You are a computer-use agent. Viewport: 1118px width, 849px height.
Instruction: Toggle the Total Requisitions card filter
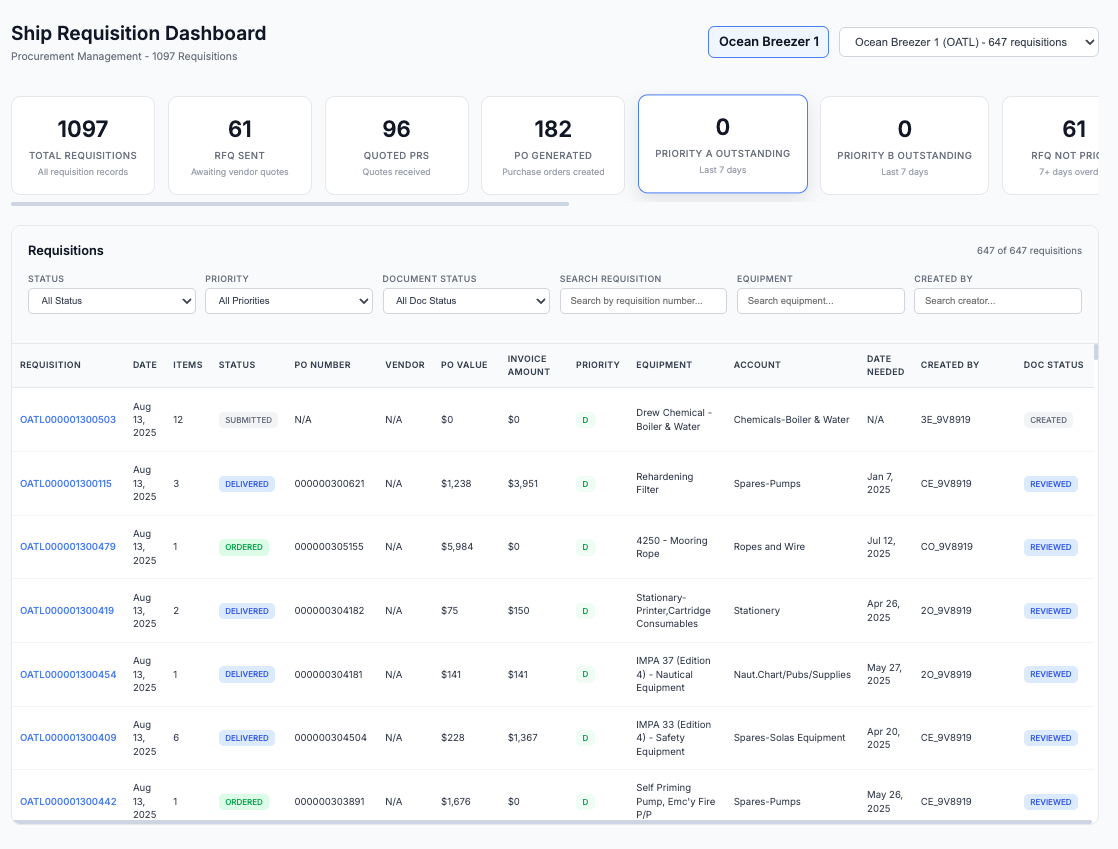click(x=83, y=144)
